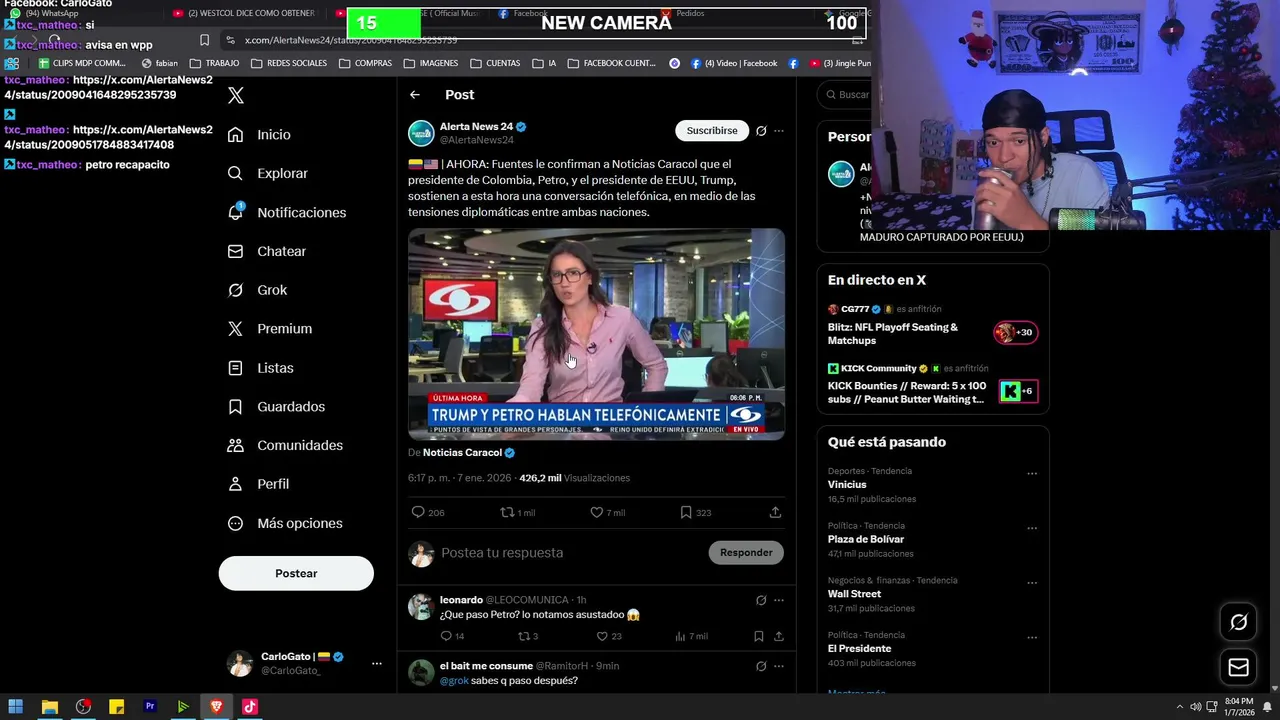Click the @grok mention link

tap(454, 681)
